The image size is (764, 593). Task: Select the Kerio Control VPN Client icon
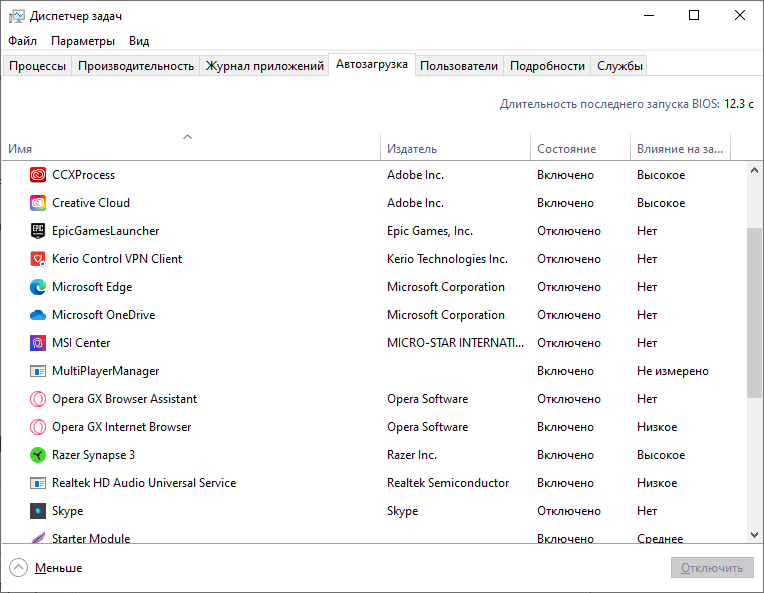pos(38,259)
